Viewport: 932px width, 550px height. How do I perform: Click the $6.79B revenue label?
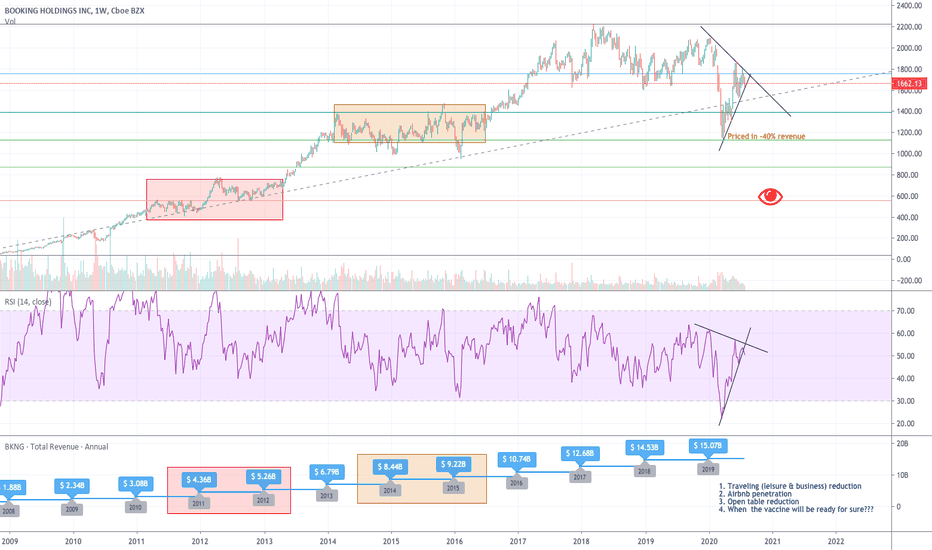pyautogui.click(x=326, y=472)
